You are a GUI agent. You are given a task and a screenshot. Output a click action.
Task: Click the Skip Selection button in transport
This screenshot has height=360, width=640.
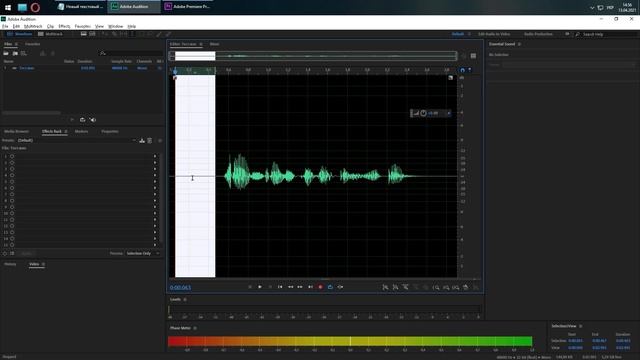(x=340, y=287)
